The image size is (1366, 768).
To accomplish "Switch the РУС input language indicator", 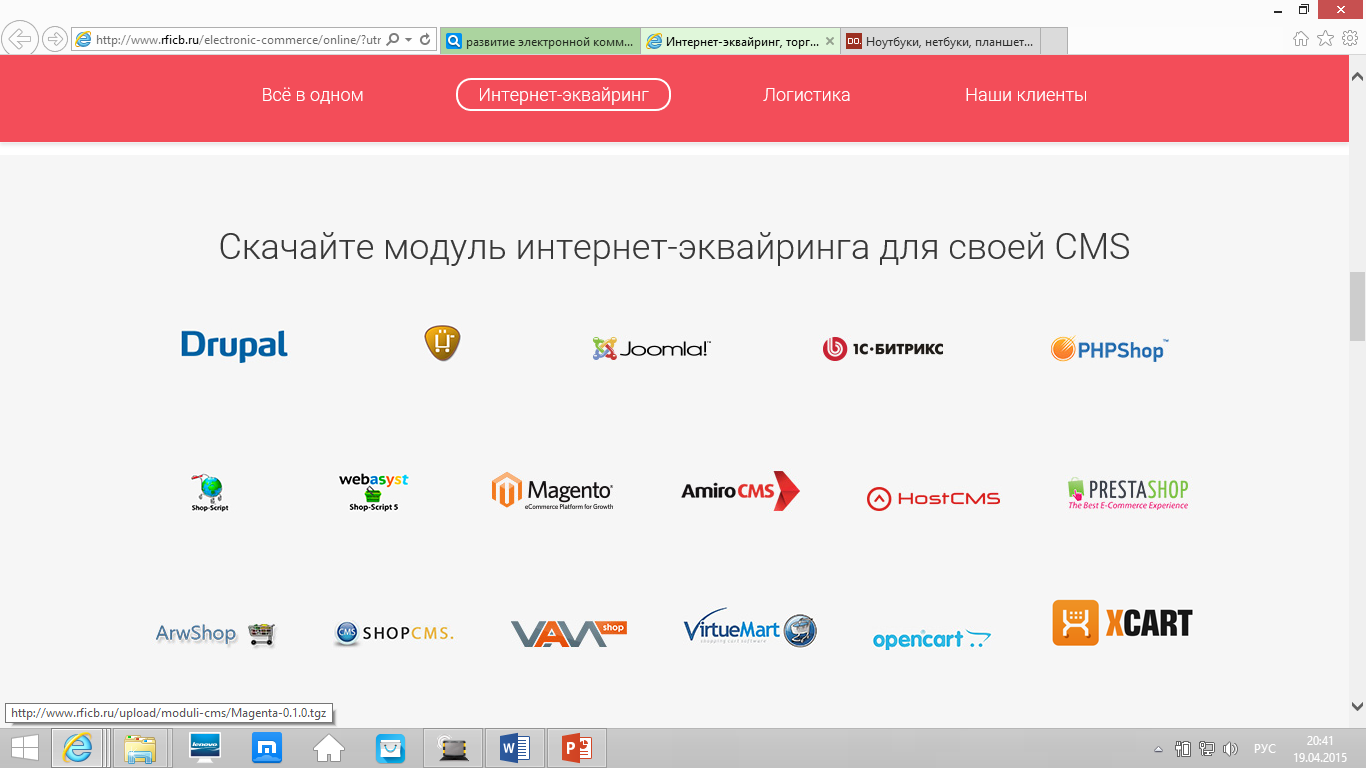I will [x=1265, y=749].
